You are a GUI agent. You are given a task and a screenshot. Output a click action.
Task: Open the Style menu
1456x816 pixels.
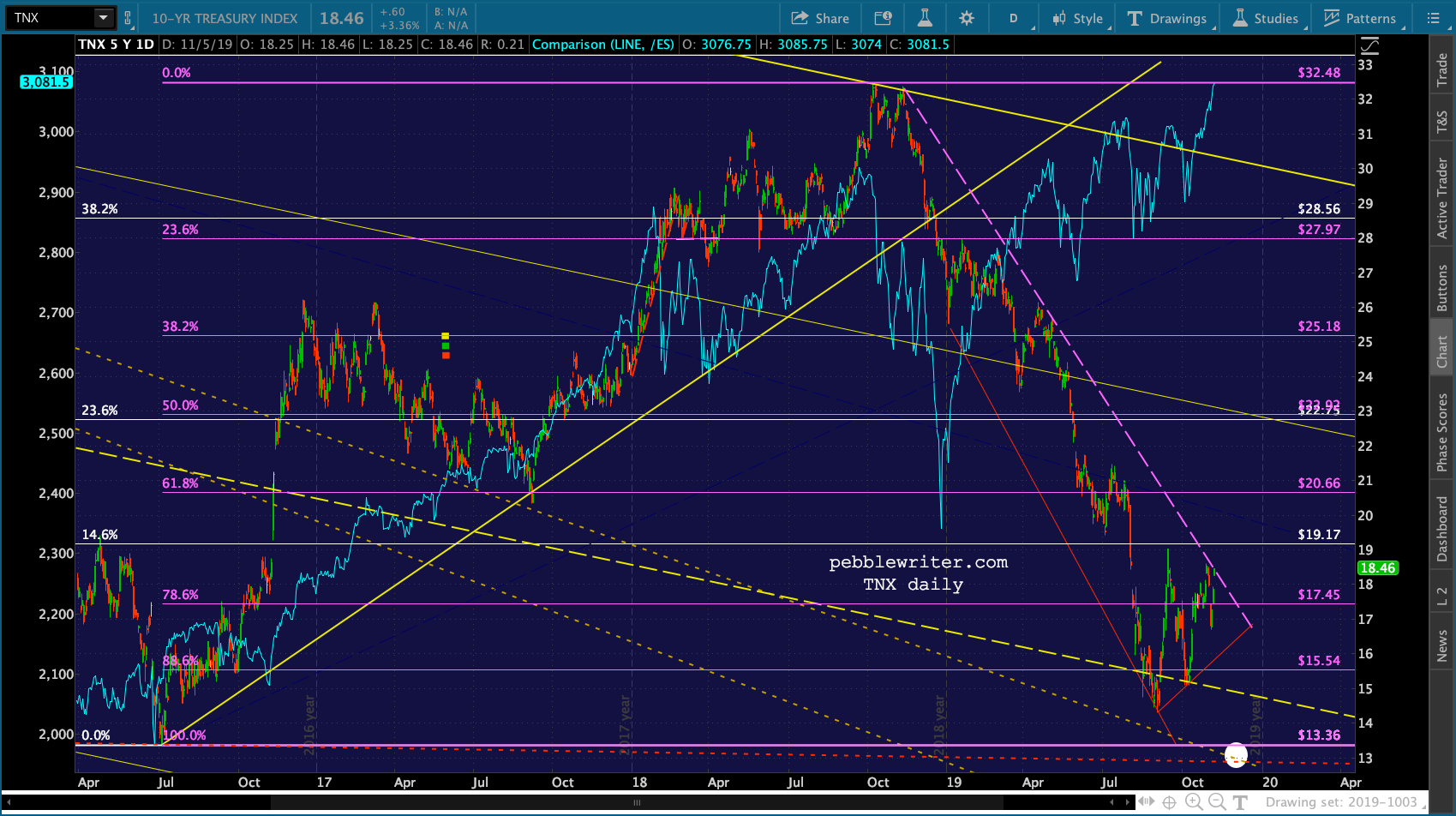point(1078,18)
